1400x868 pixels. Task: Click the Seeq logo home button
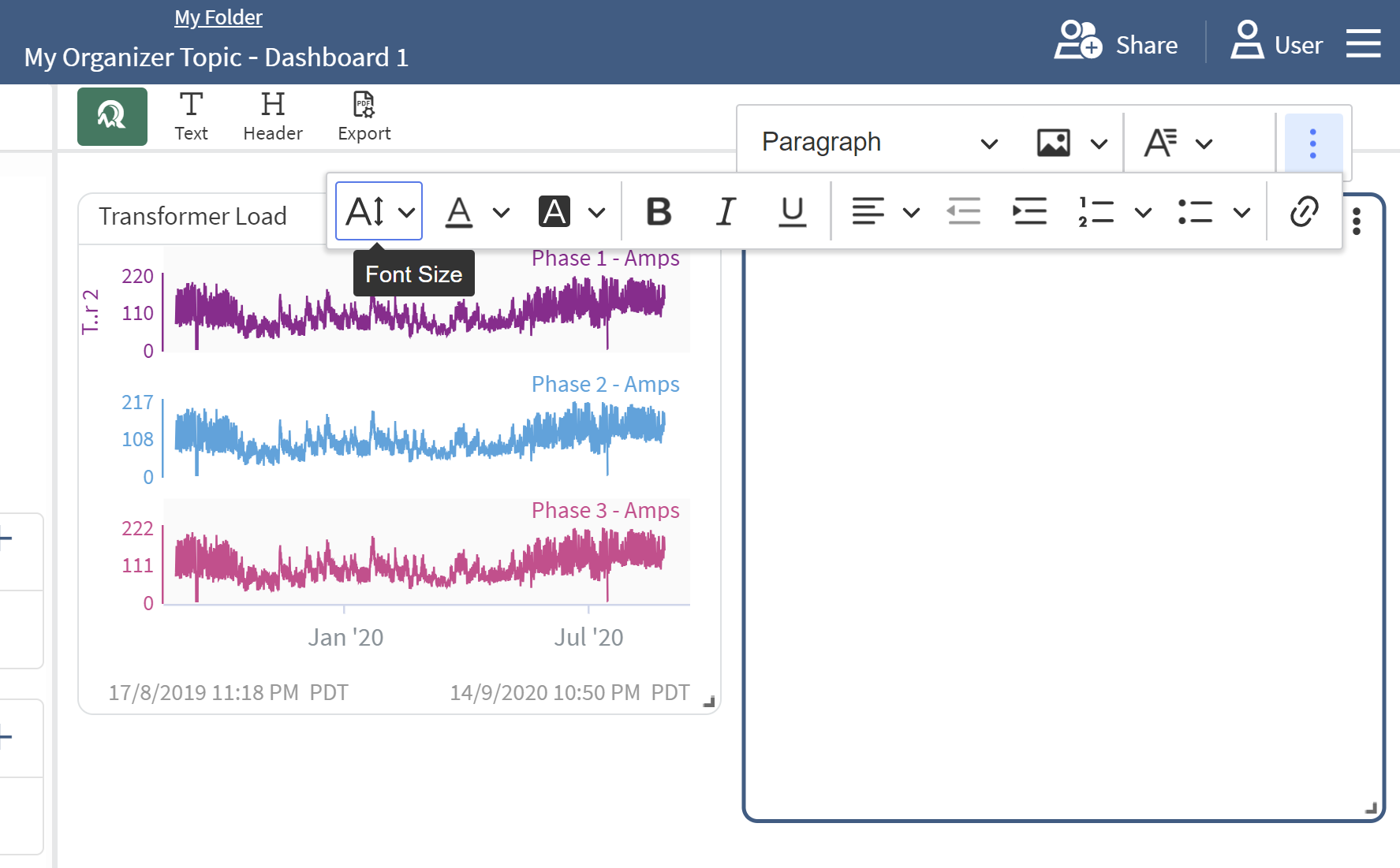click(x=112, y=117)
